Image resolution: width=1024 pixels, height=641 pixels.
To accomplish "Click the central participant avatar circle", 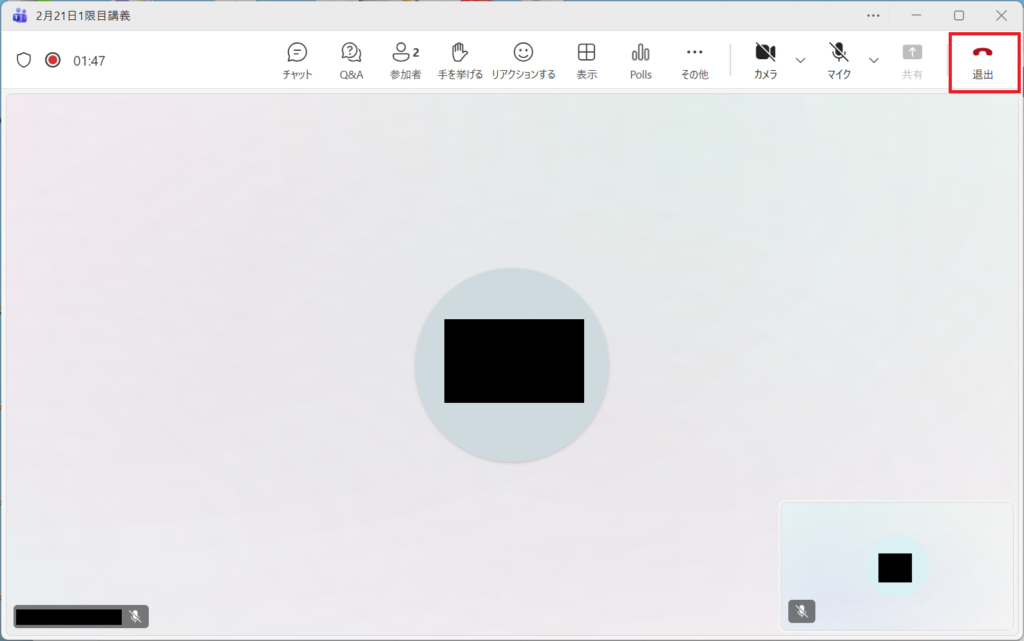I will [512, 364].
